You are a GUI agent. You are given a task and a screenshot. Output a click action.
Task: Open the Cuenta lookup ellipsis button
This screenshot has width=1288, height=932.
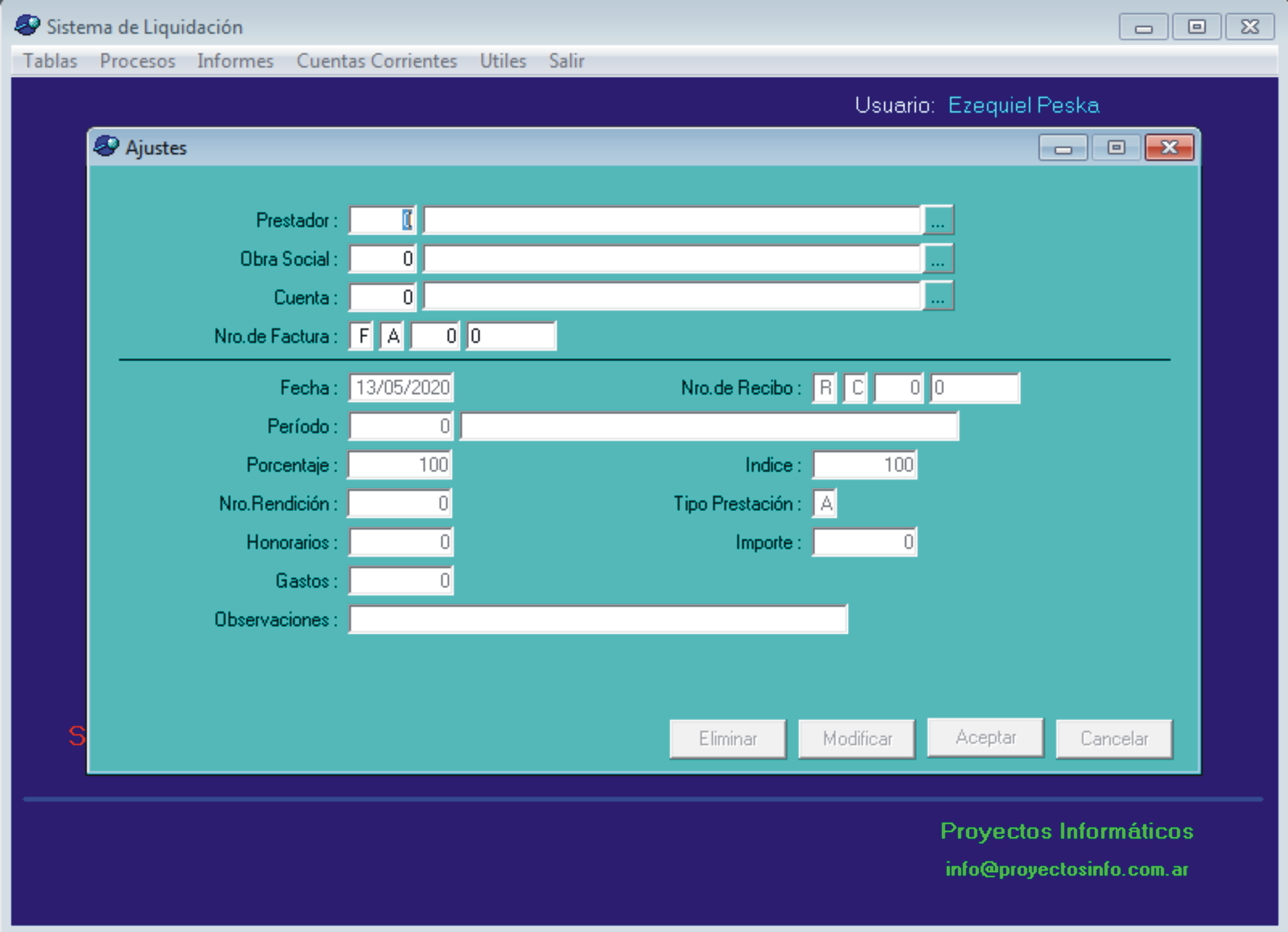tap(938, 296)
